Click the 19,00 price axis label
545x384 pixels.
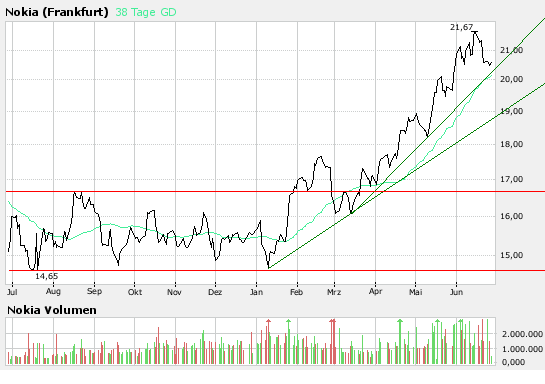(x=511, y=112)
